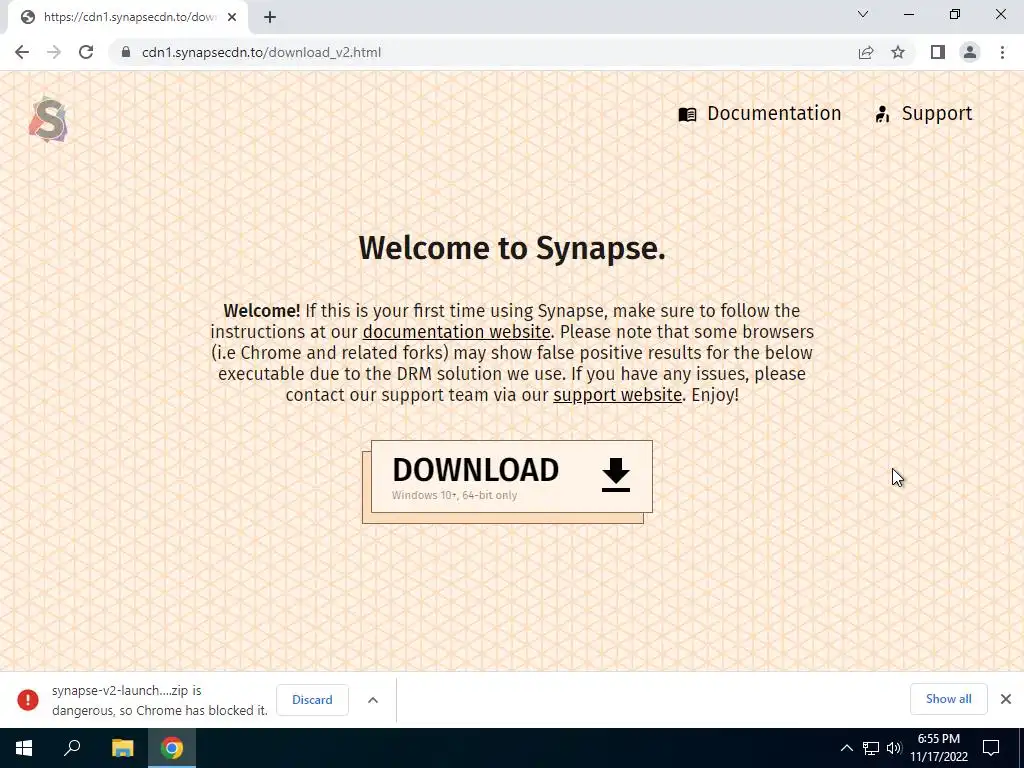This screenshot has height=768, width=1024.
Task: Open Chrome profile menu
Action: point(970,52)
